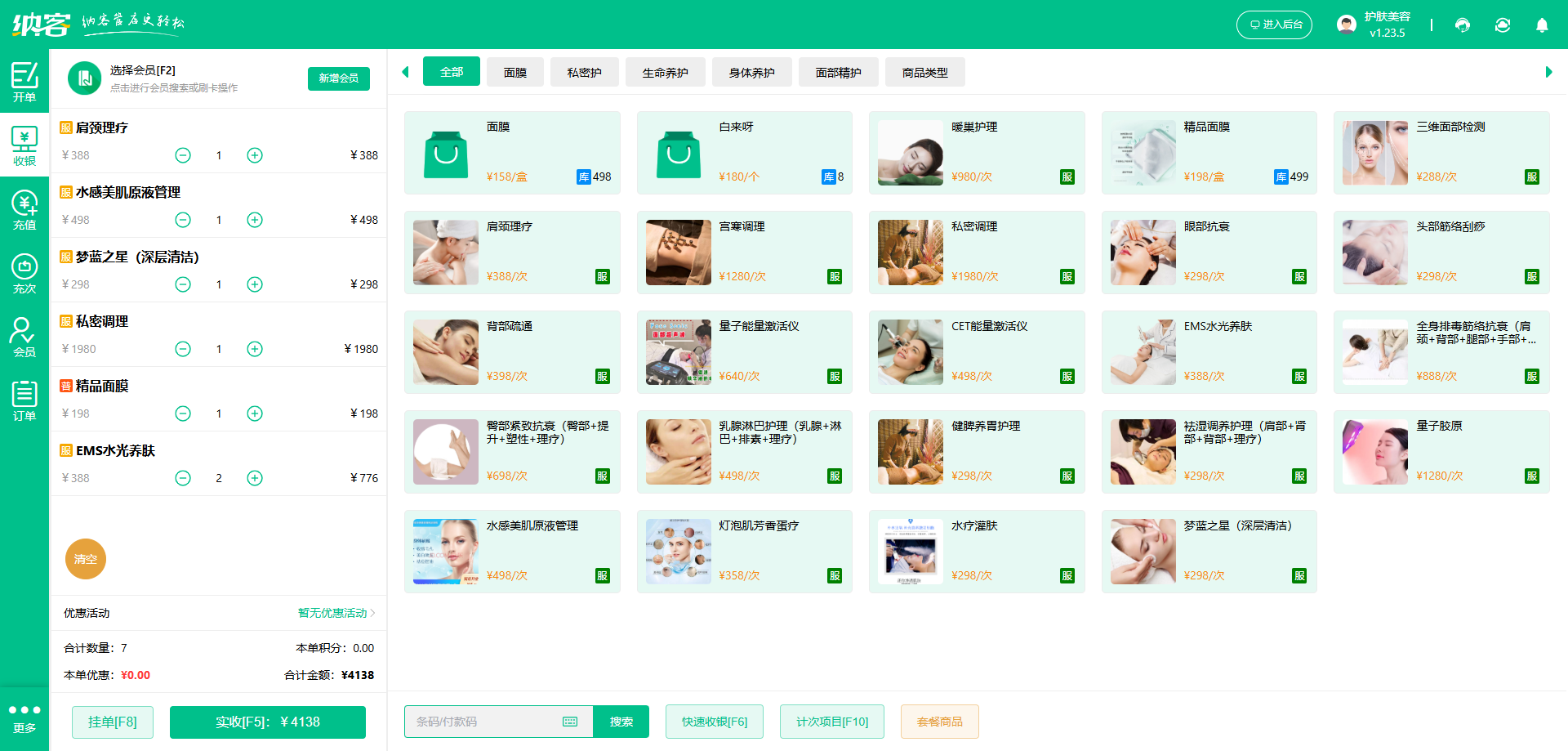Select the 充值 recharge sidebar icon
This screenshot has height=751, width=1568.
pos(24,210)
